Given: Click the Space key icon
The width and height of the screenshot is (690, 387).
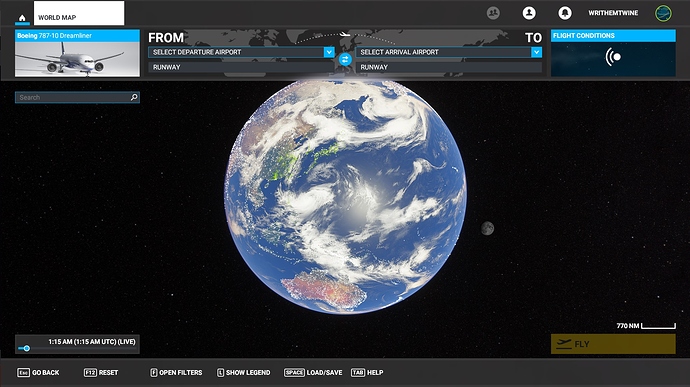Looking at the screenshot, I should 294,372.
